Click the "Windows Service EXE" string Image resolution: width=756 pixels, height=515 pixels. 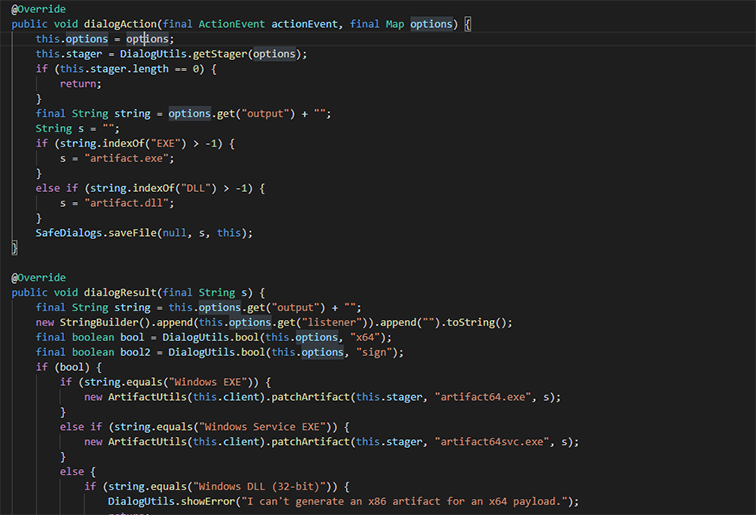click(262, 427)
